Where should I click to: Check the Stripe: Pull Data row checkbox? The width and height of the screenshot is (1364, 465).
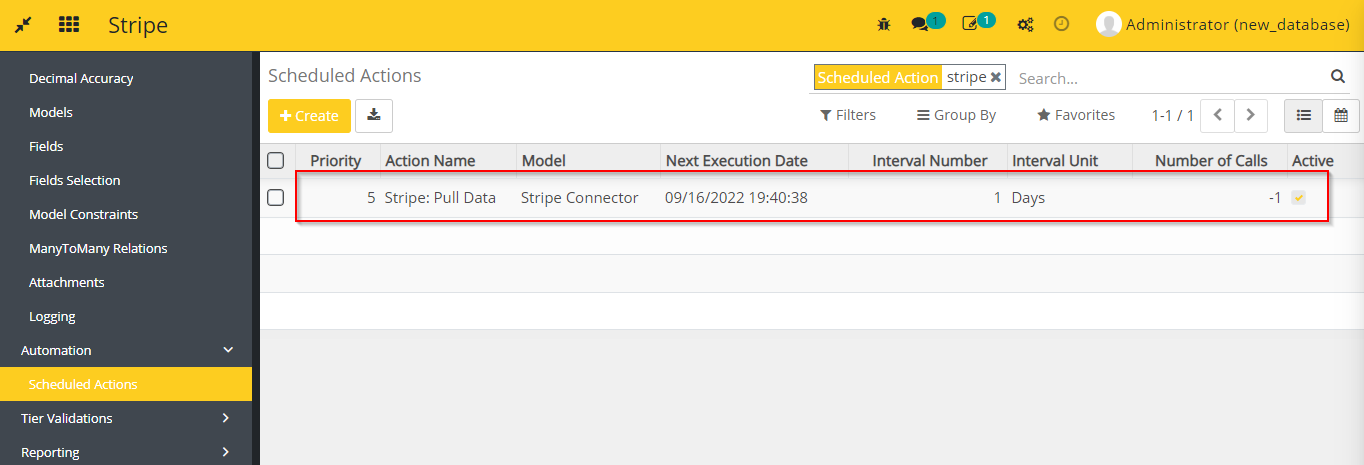276,198
